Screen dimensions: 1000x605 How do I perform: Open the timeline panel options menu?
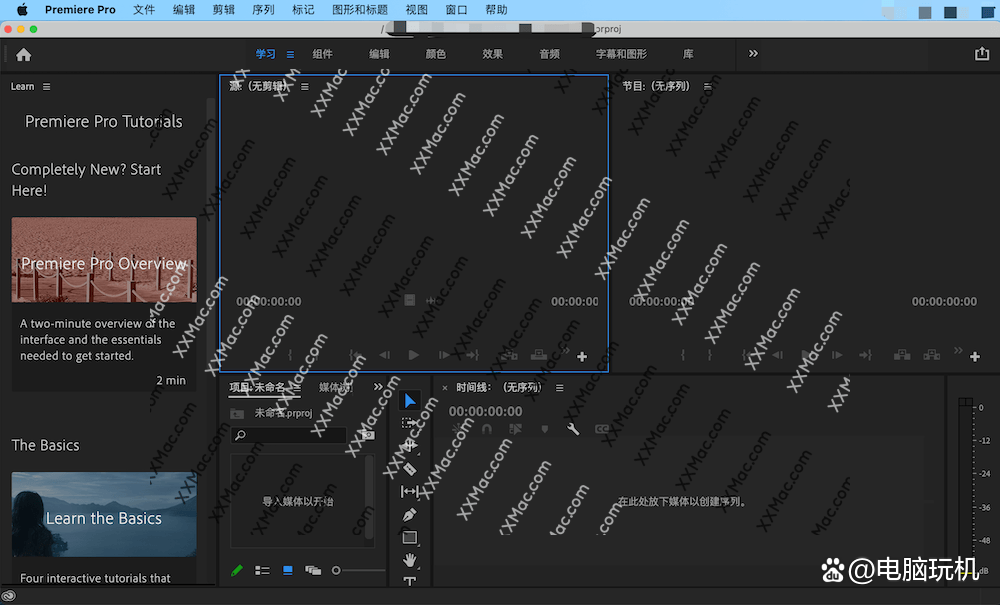[x=560, y=388]
